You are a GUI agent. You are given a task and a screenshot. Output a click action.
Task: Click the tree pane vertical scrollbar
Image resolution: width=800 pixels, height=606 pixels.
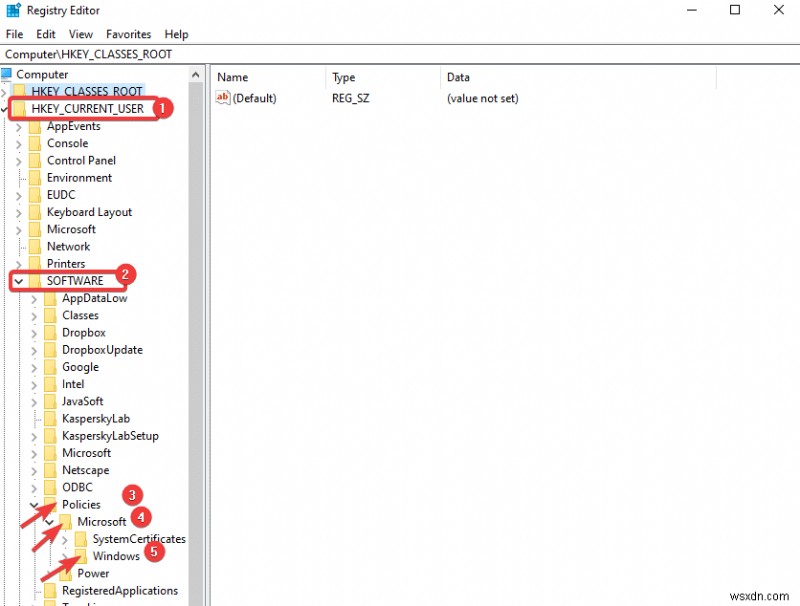(x=196, y=300)
